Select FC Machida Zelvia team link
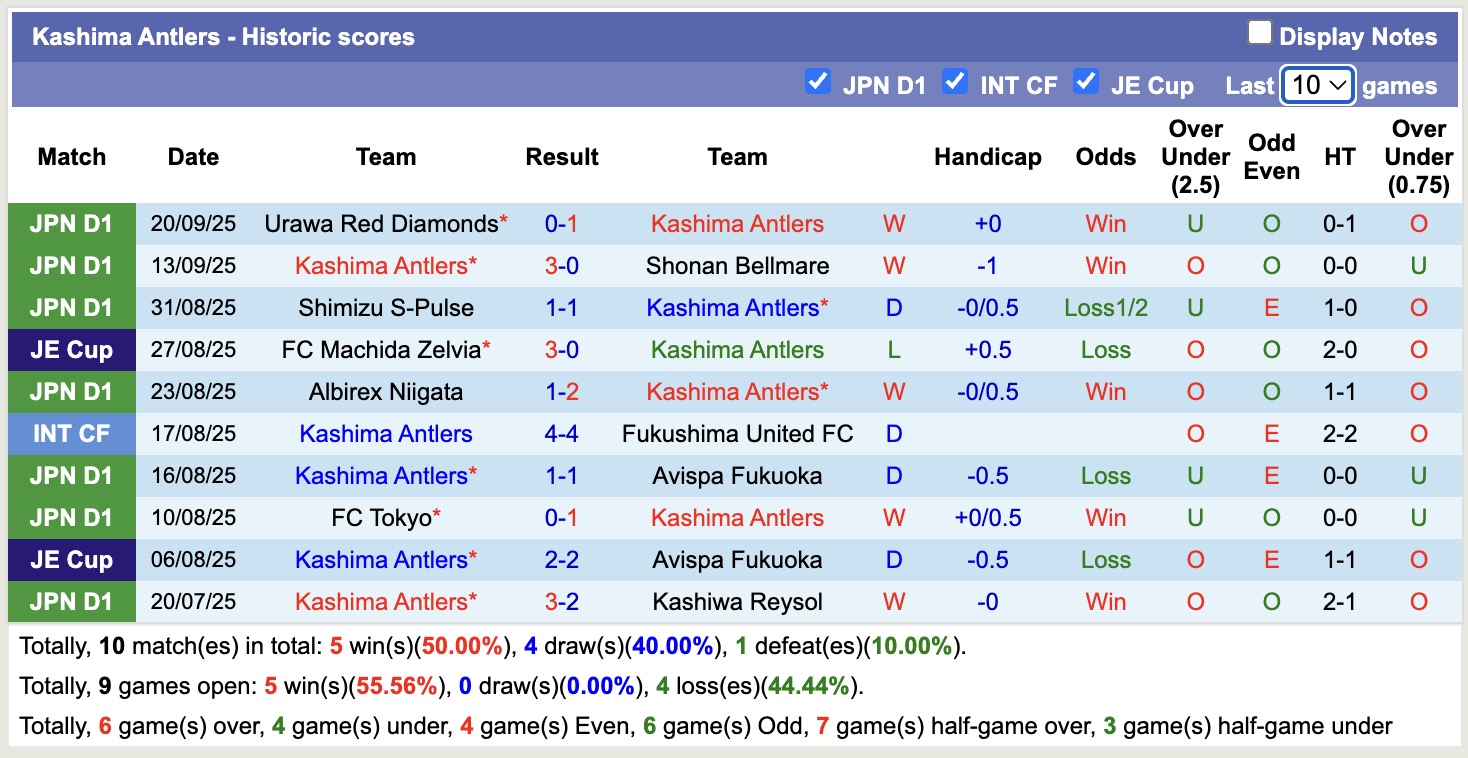The image size is (1468, 758). click(380, 350)
